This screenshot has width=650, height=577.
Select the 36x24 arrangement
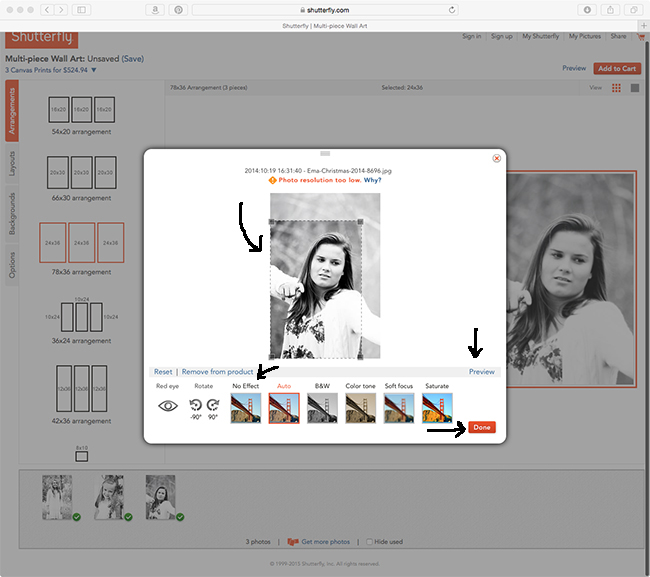(x=82, y=320)
